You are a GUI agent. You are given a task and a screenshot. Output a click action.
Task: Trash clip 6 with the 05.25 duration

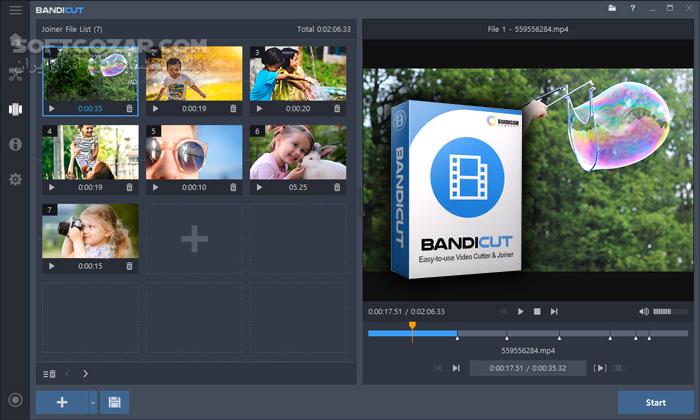(x=337, y=187)
